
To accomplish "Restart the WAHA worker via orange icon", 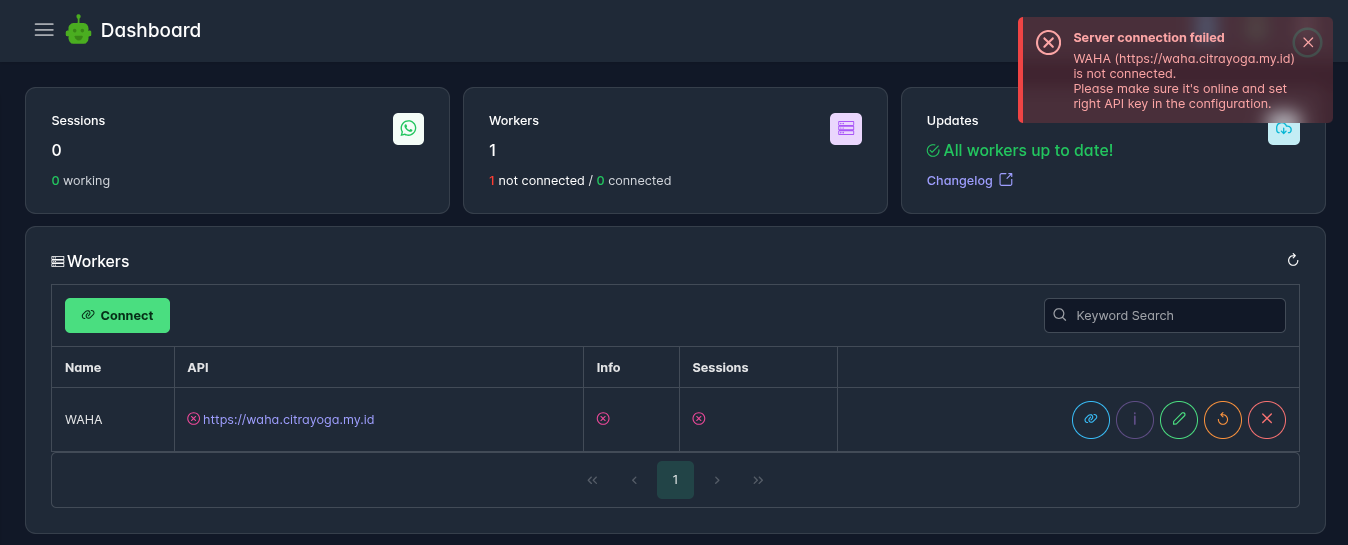I will pyautogui.click(x=1223, y=419).
